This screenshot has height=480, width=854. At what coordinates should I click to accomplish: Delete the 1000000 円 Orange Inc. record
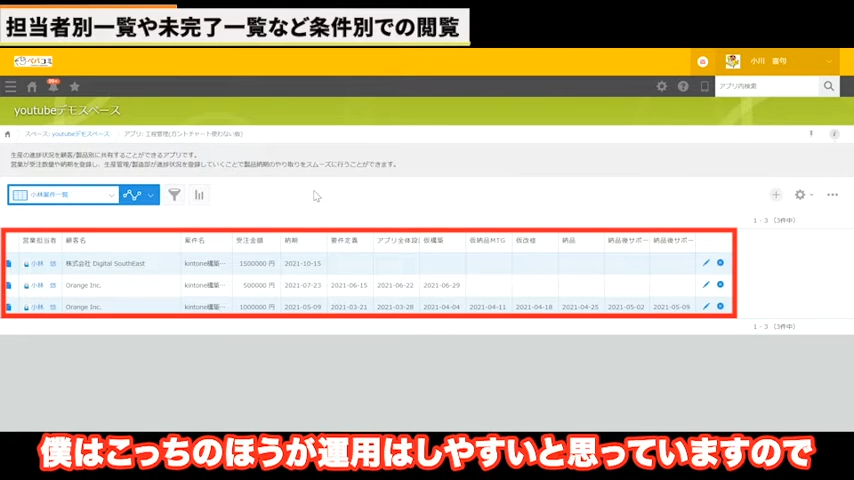pos(720,306)
